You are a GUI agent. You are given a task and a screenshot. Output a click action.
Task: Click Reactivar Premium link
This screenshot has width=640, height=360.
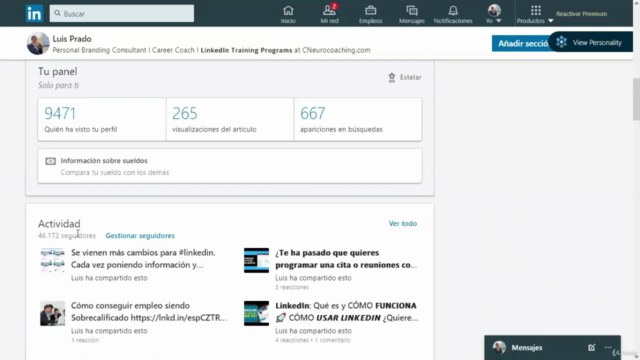[581, 14]
